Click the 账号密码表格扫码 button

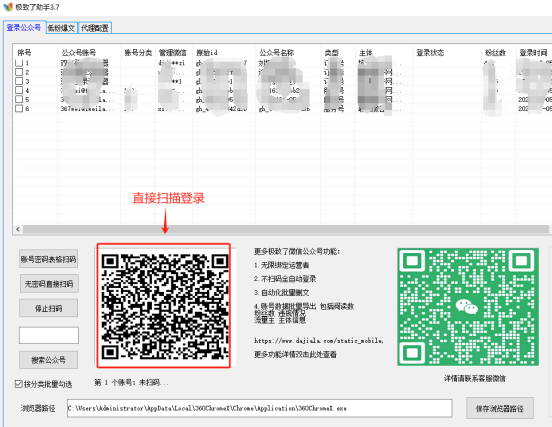49,259
